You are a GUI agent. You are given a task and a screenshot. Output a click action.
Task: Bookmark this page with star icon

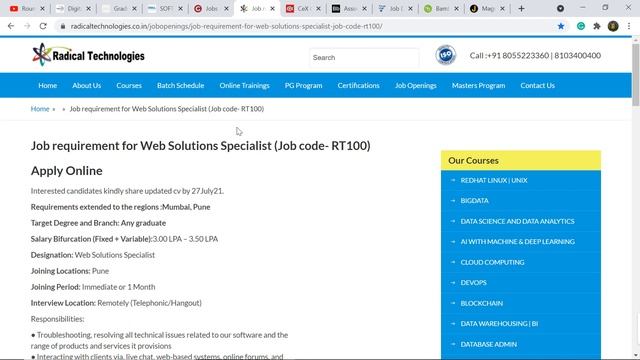point(561,26)
